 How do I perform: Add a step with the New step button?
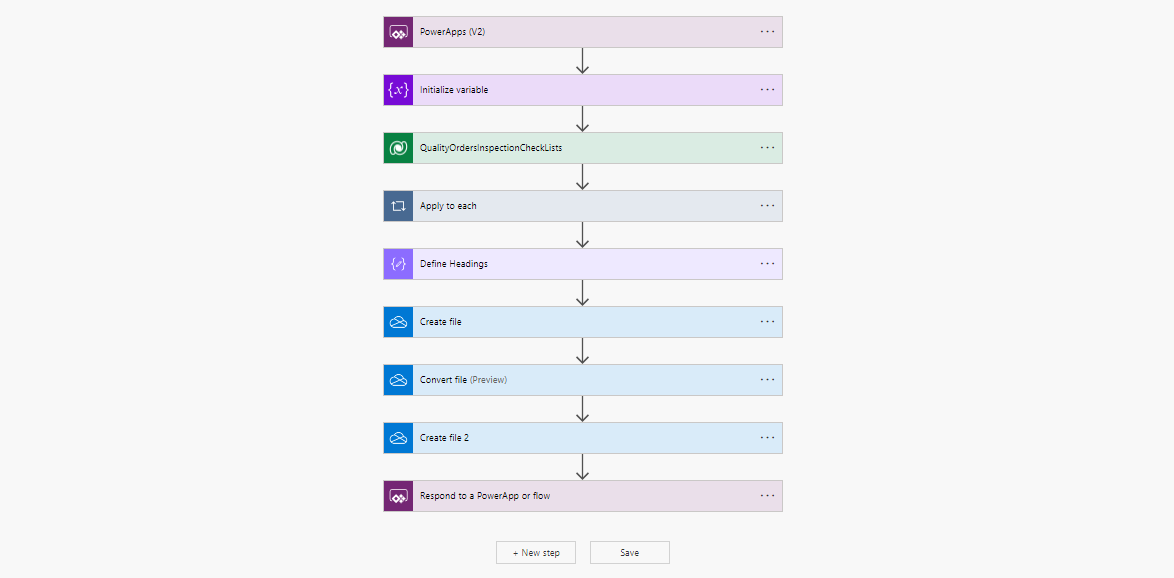(536, 553)
